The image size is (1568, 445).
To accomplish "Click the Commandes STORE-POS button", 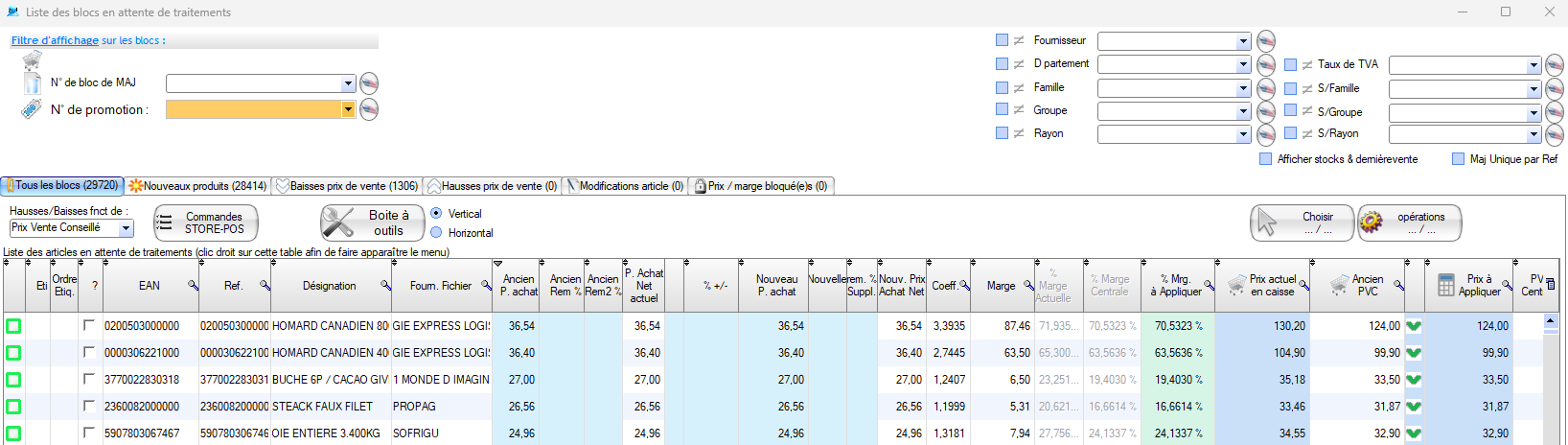I will [206, 223].
